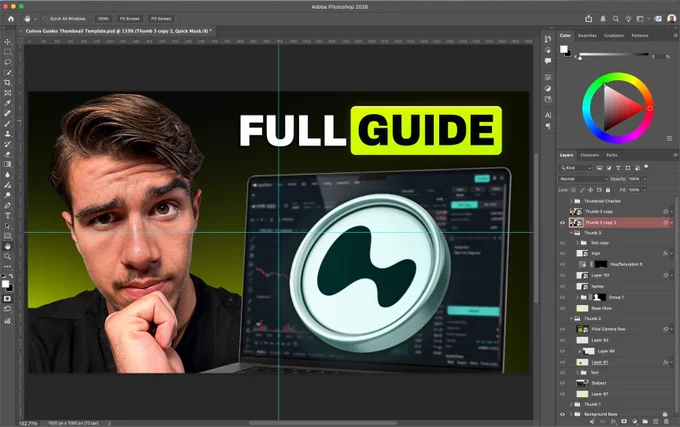680x427 pixels.
Task: Select the Clone Stamp tool
Action: coord(7,134)
